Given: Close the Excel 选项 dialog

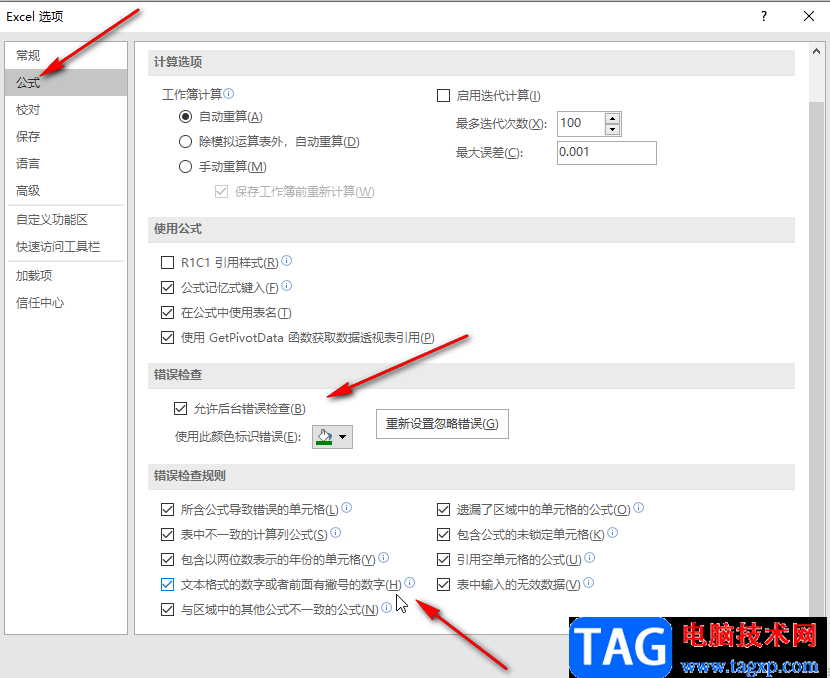Looking at the screenshot, I should click(x=809, y=16).
